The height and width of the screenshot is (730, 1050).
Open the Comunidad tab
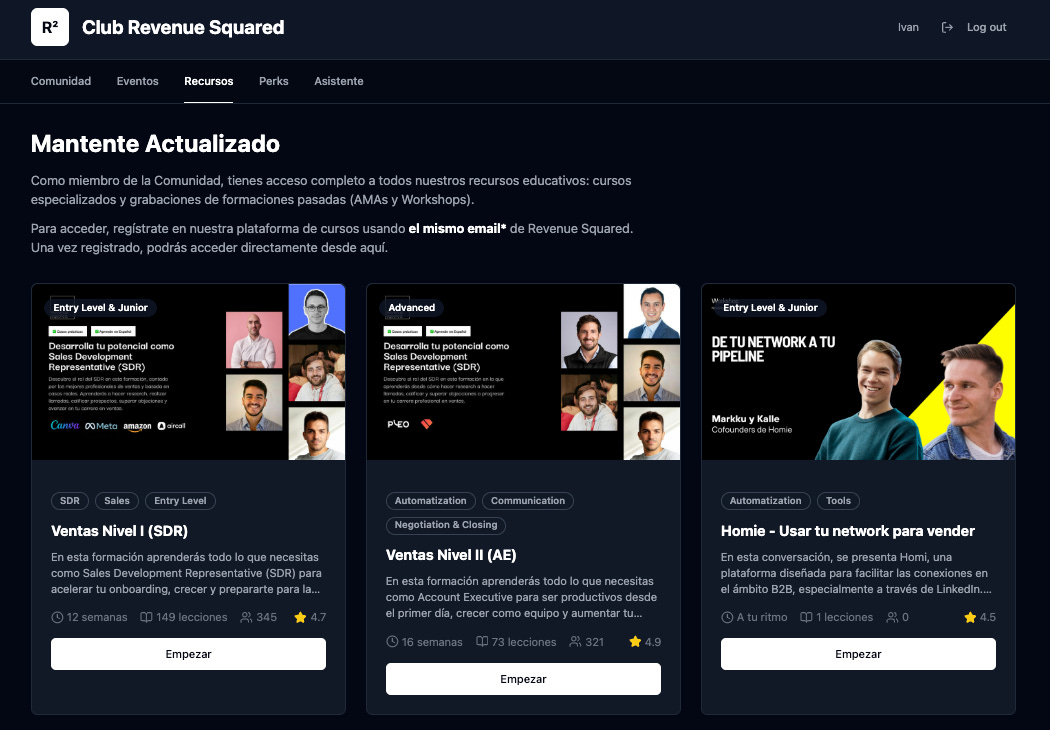click(61, 81)
